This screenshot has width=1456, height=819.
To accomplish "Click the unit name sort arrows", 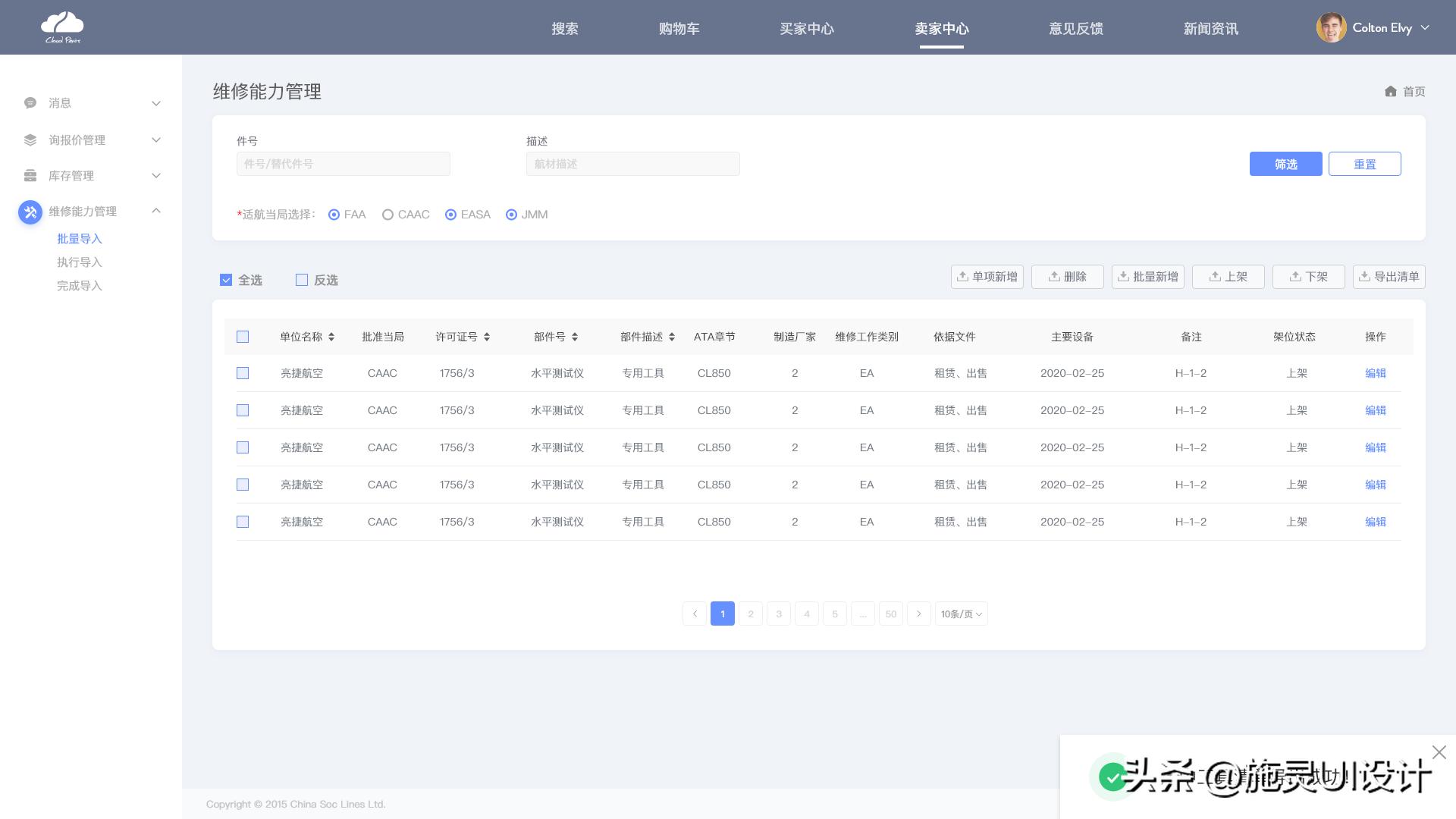I will 331,337.
